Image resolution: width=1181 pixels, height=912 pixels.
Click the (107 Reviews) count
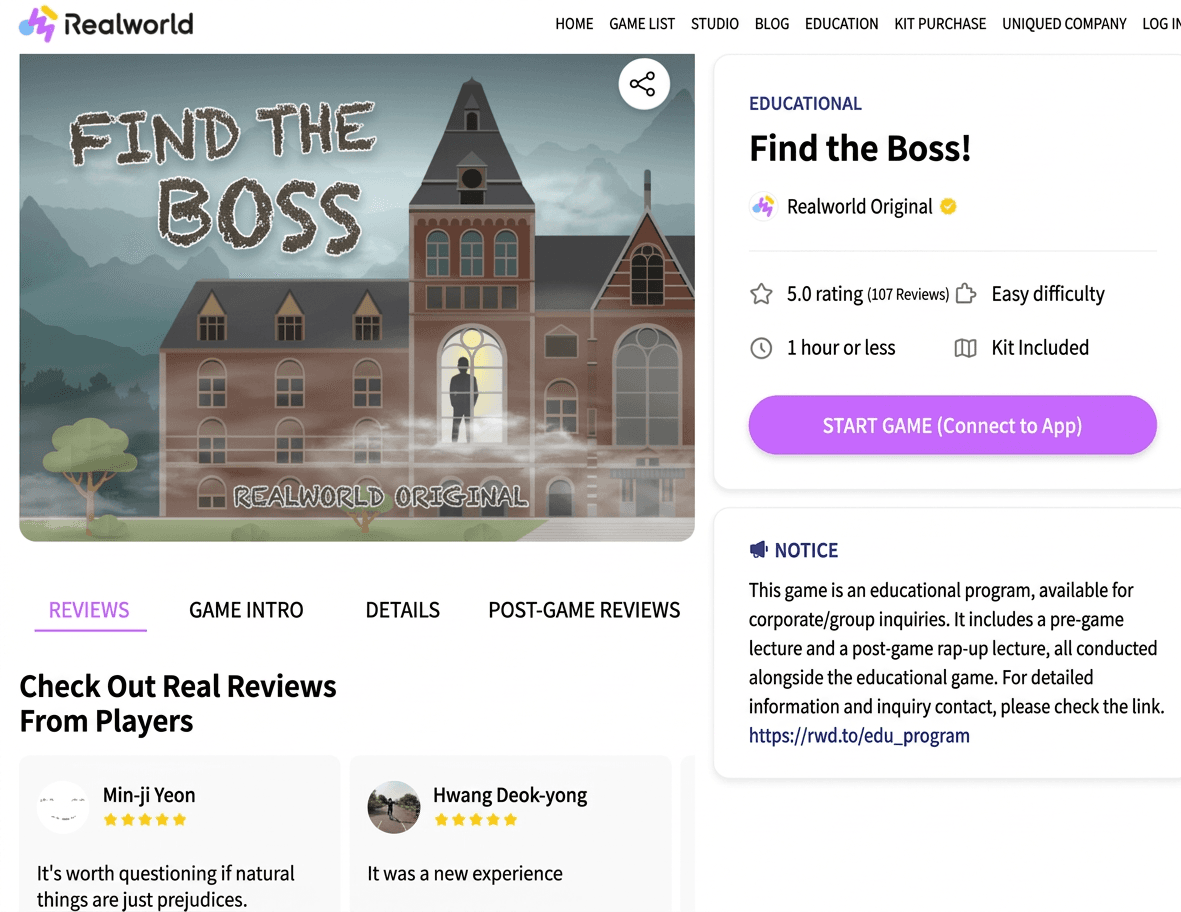click(908, 294)
